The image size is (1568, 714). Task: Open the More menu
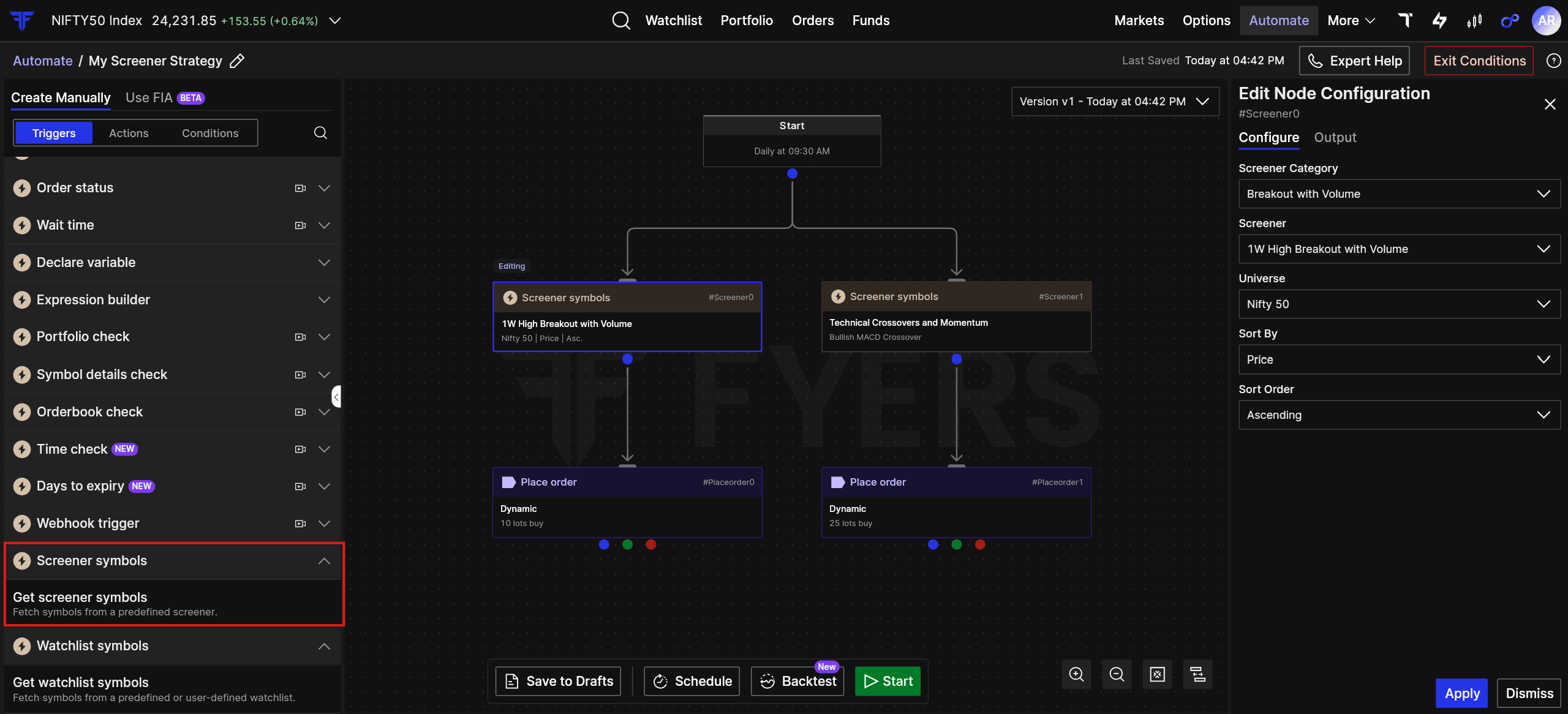[1351, 21]
